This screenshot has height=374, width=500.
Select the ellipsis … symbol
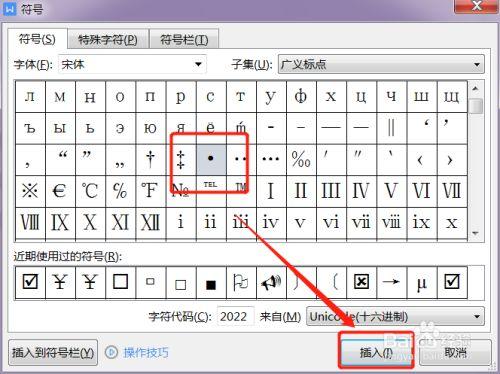click(271, 159)
